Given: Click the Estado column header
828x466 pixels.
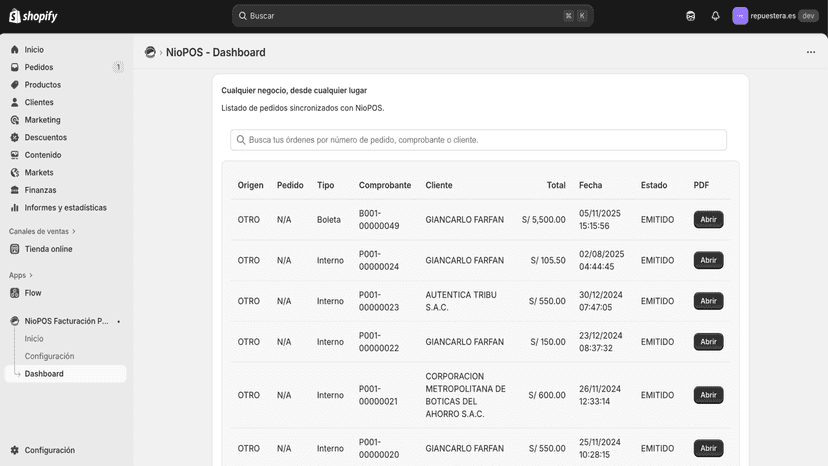Looking at the screenshot, I should [654, 185].
